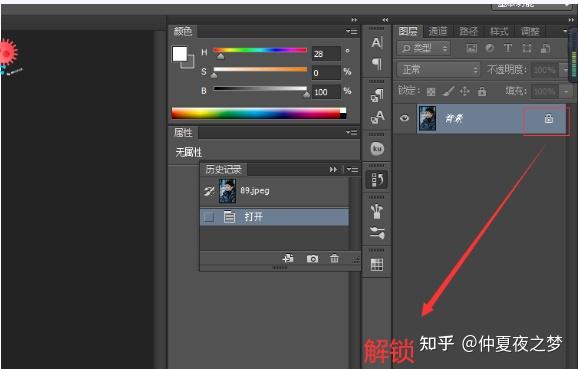Toggle lock position move icon
The width and height of the screenshot is (578, 369).
point(464,91)
